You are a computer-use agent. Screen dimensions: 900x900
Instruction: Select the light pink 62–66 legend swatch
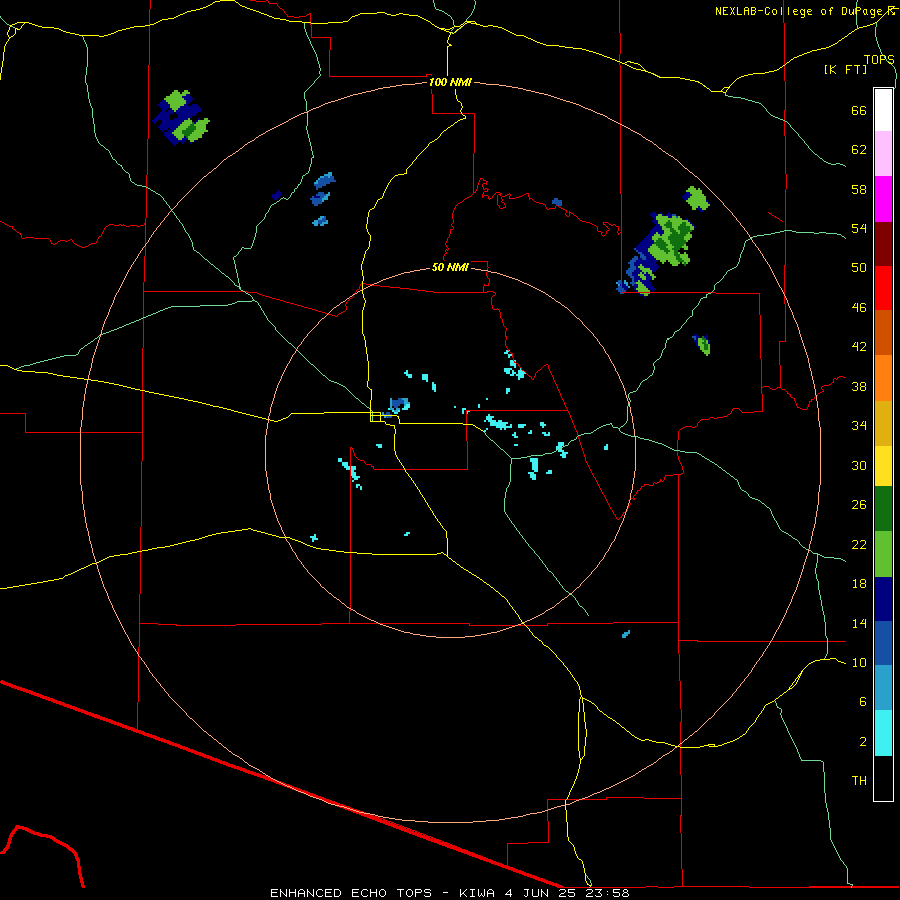pyautogui.click(x=883, y=154)
